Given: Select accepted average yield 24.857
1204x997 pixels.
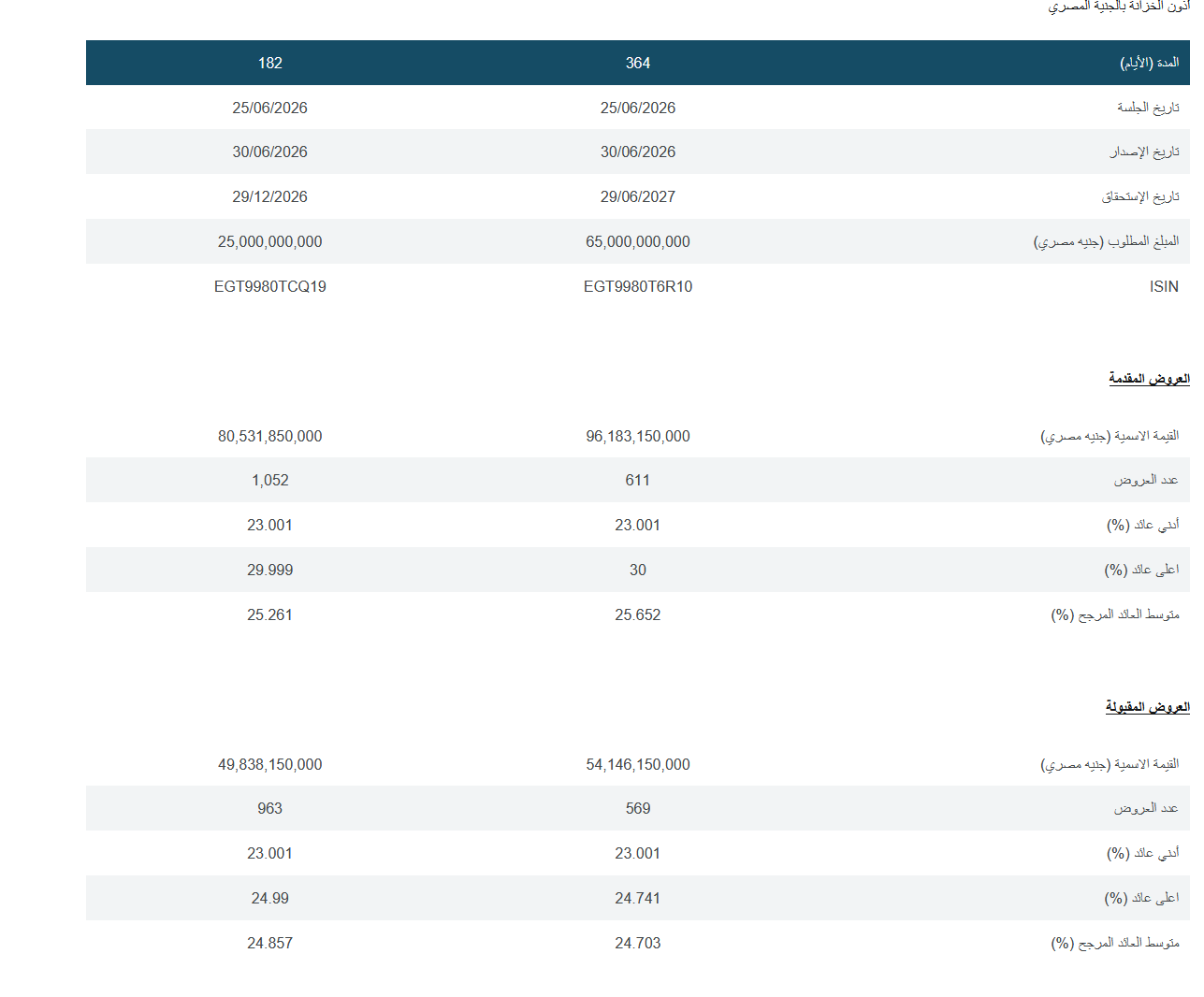Looking at the screenshot, I should (x=270, y=943).
